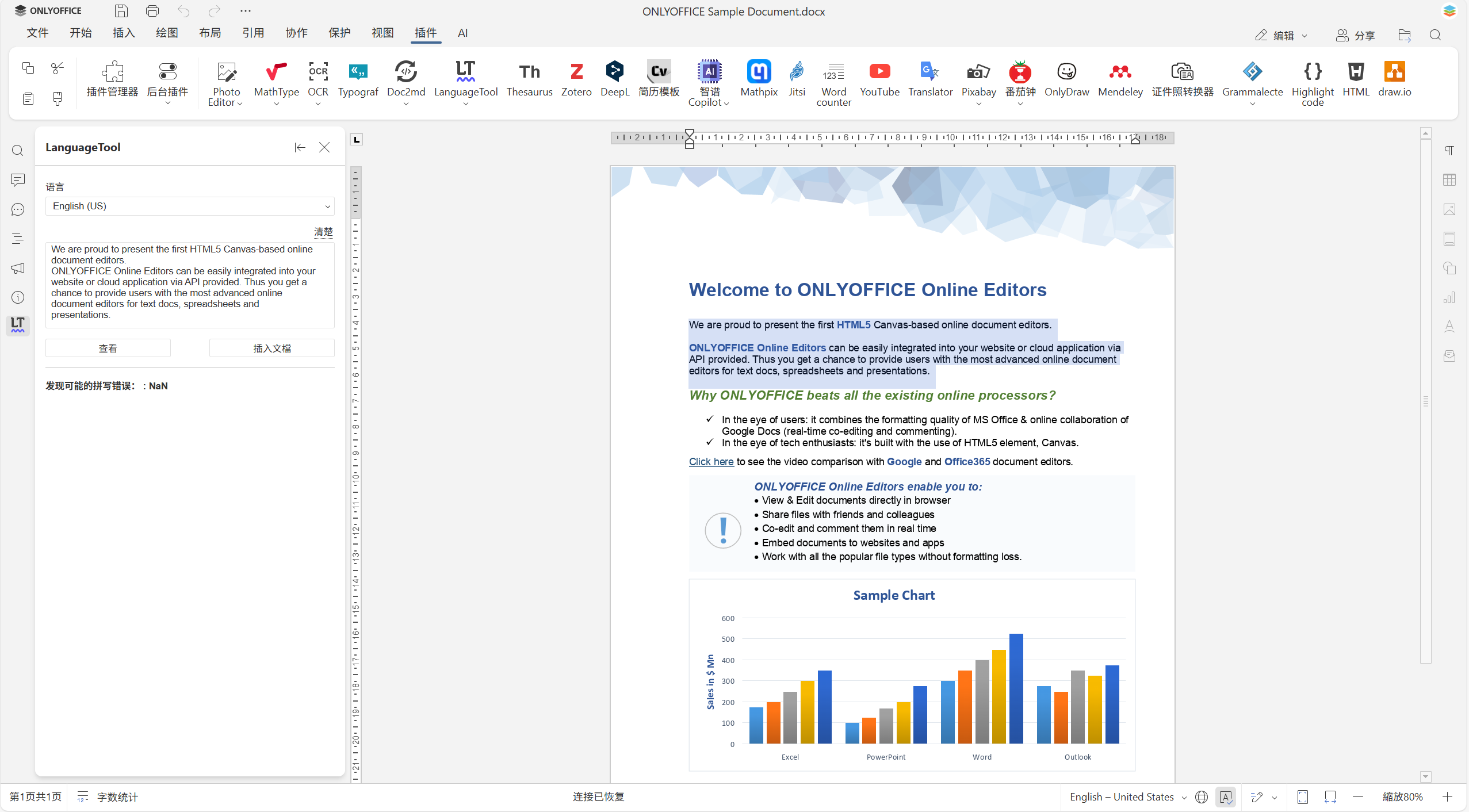Expand the Grammalecte dropdown arrow
The image size is (1469, 812).
click(x=1252, y=104)
